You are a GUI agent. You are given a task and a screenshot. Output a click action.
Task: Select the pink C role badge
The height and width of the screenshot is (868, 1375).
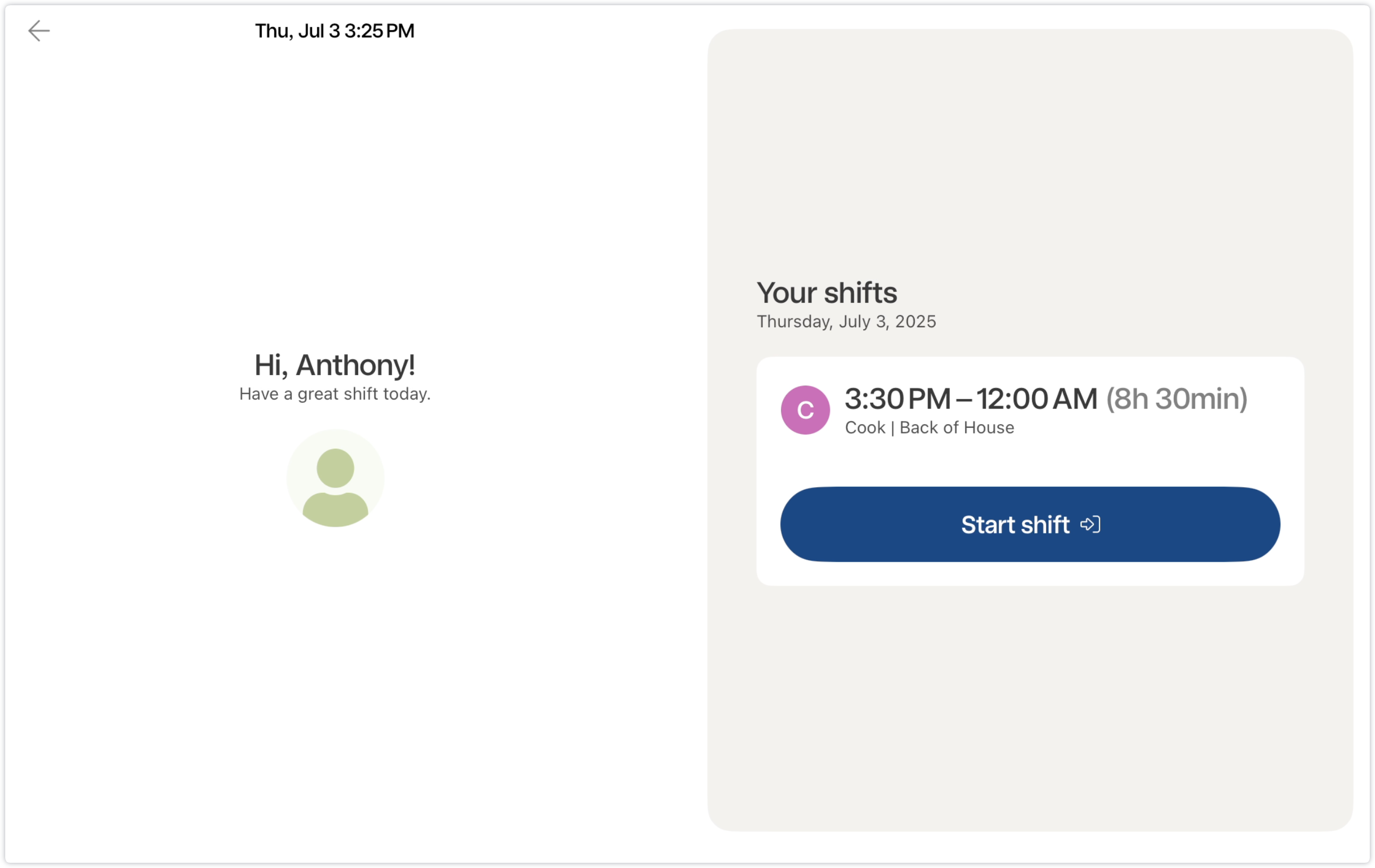click(x=805, y=410)
